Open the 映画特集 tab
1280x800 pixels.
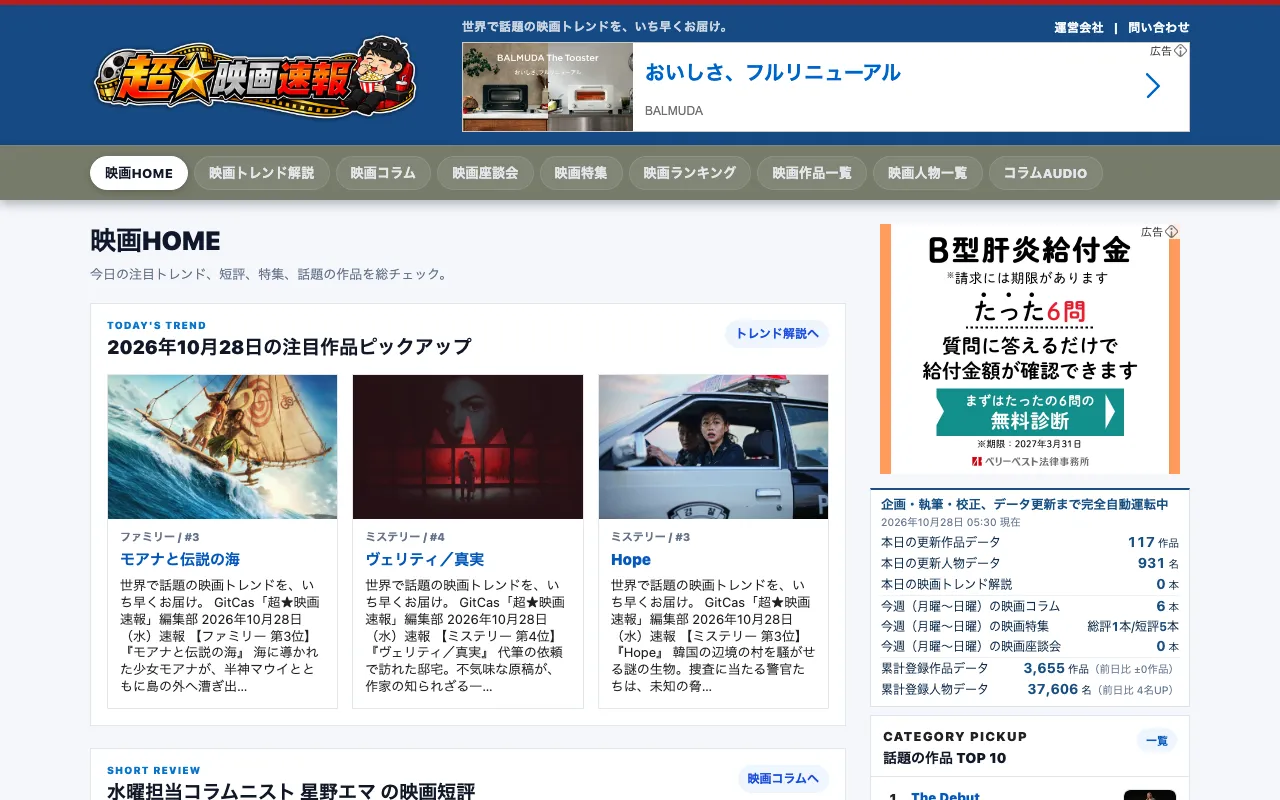point(581,173)
